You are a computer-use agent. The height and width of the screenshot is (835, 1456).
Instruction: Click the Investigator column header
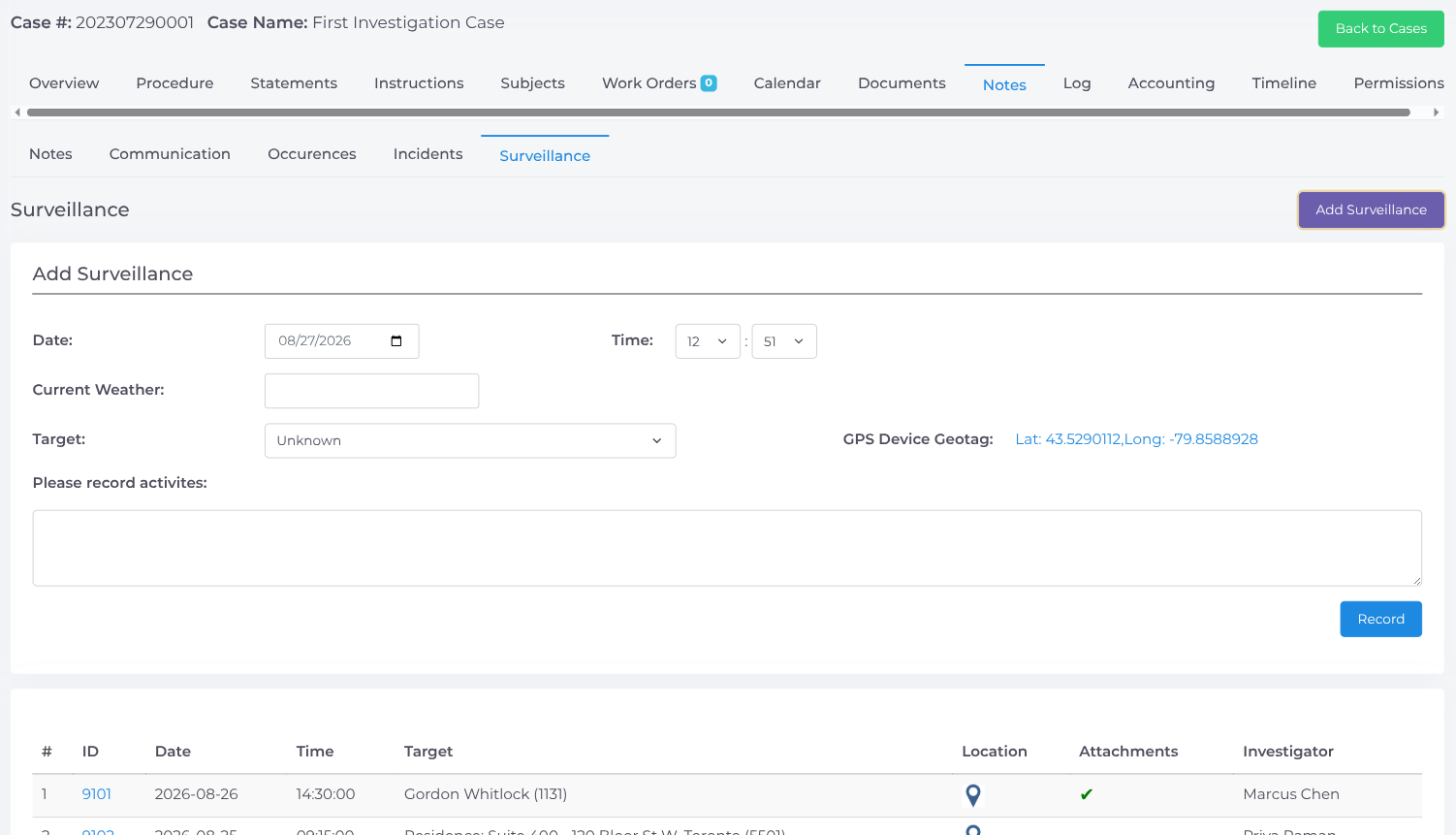(x=1288, y=752)
